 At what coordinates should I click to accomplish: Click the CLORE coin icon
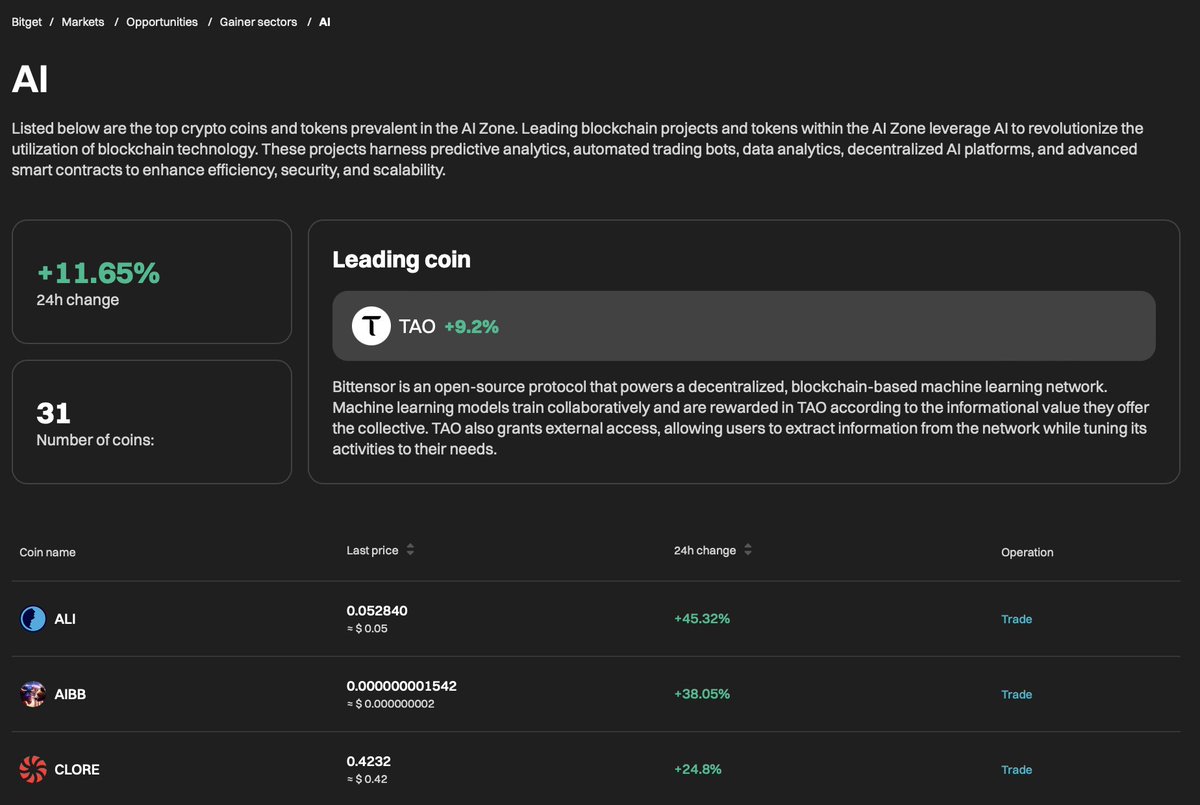tap(33, 769)
